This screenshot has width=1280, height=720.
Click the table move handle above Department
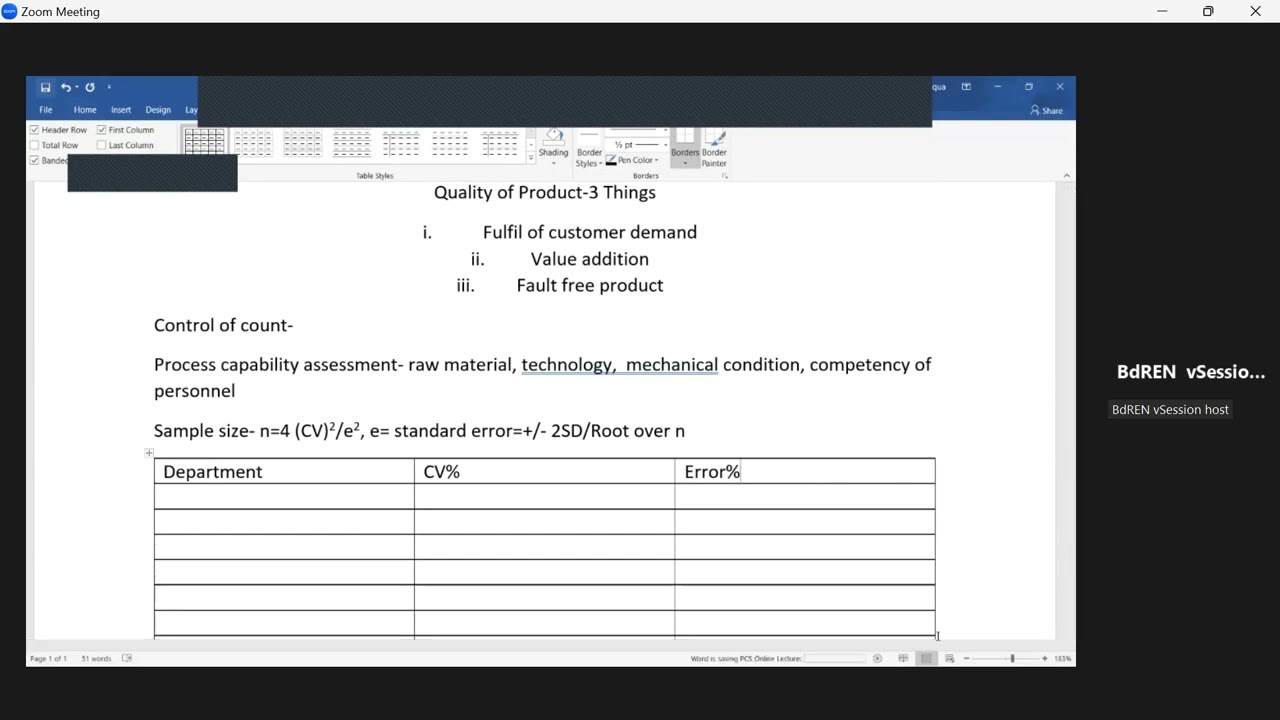point(149,453)
